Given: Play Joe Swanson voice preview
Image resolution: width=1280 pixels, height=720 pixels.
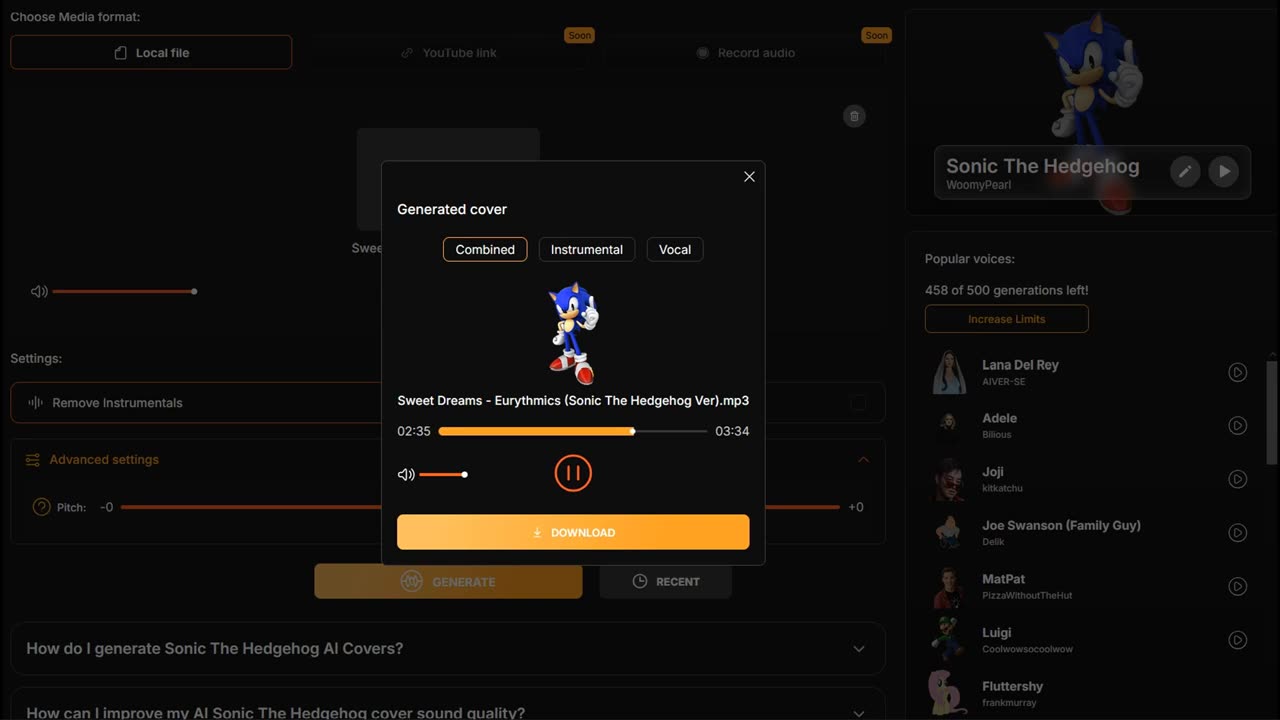Looking at the screenshot, I should click(x=1237, y=533).
